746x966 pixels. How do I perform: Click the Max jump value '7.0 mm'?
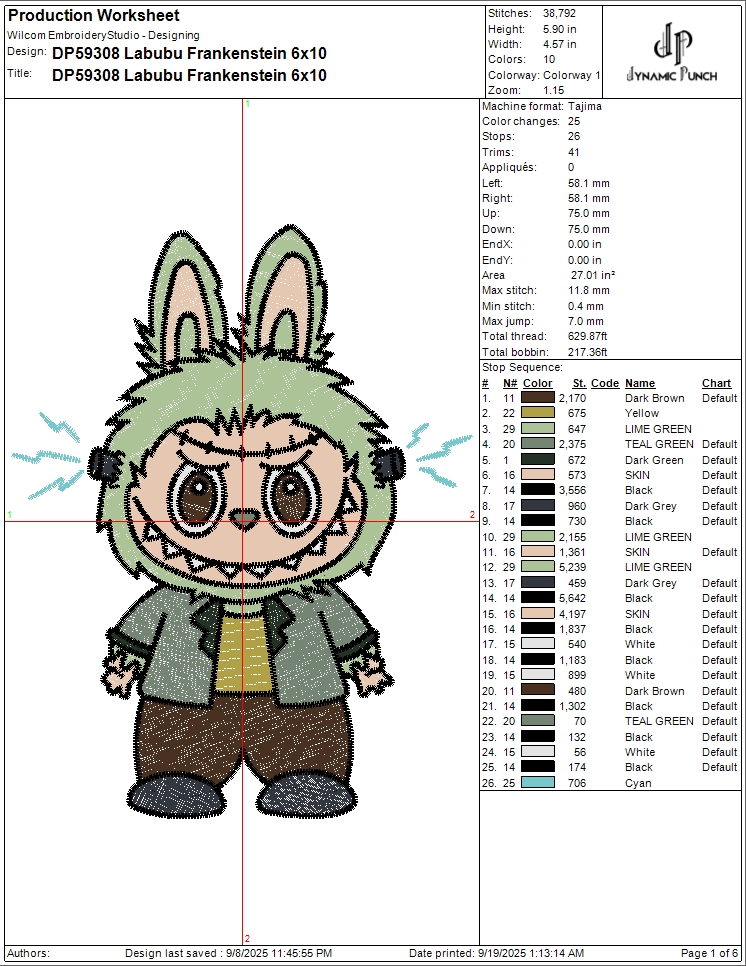(x=586, y=322)
